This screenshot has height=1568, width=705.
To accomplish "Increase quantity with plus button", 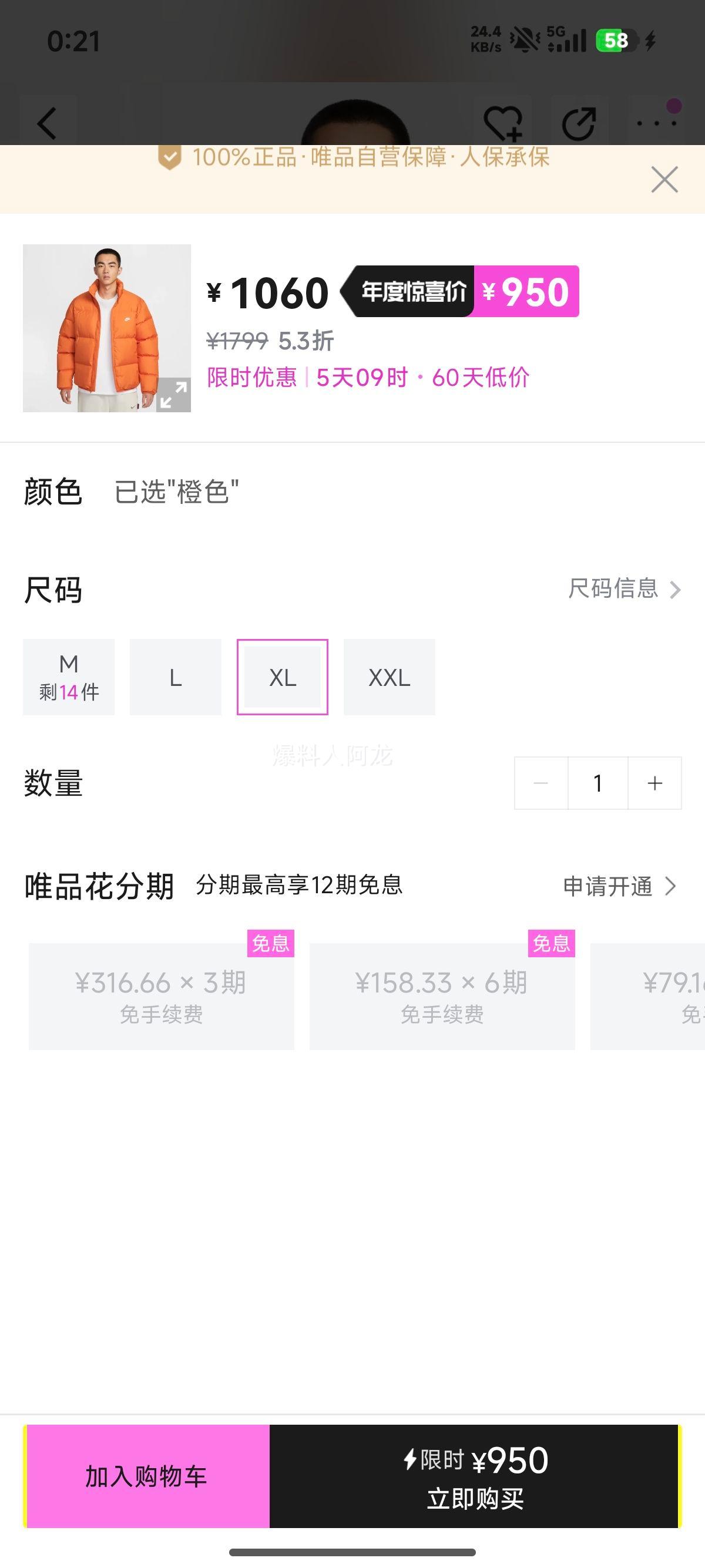I will tap(654, 783).
